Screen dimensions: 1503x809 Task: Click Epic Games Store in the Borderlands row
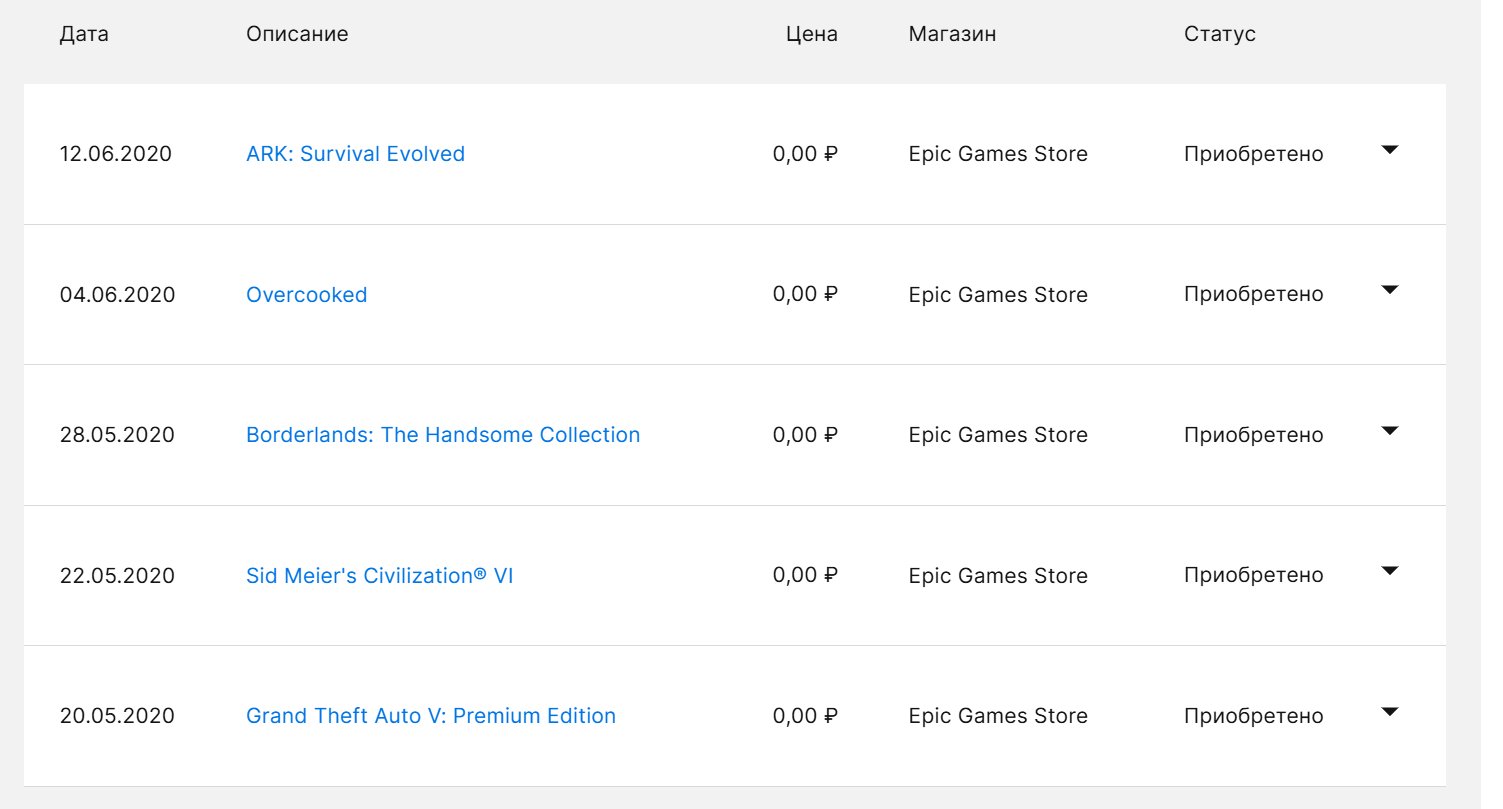pos(998,435)
